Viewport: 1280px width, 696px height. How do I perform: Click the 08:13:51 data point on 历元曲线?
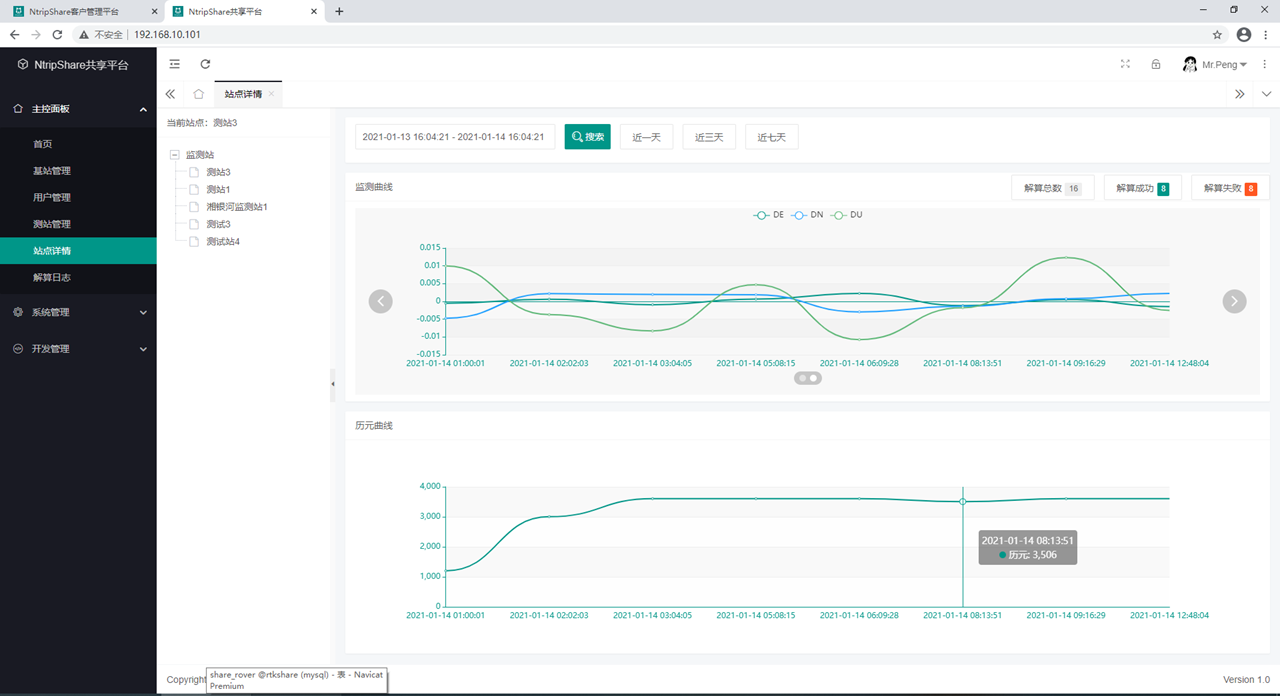tap(963, 501)
